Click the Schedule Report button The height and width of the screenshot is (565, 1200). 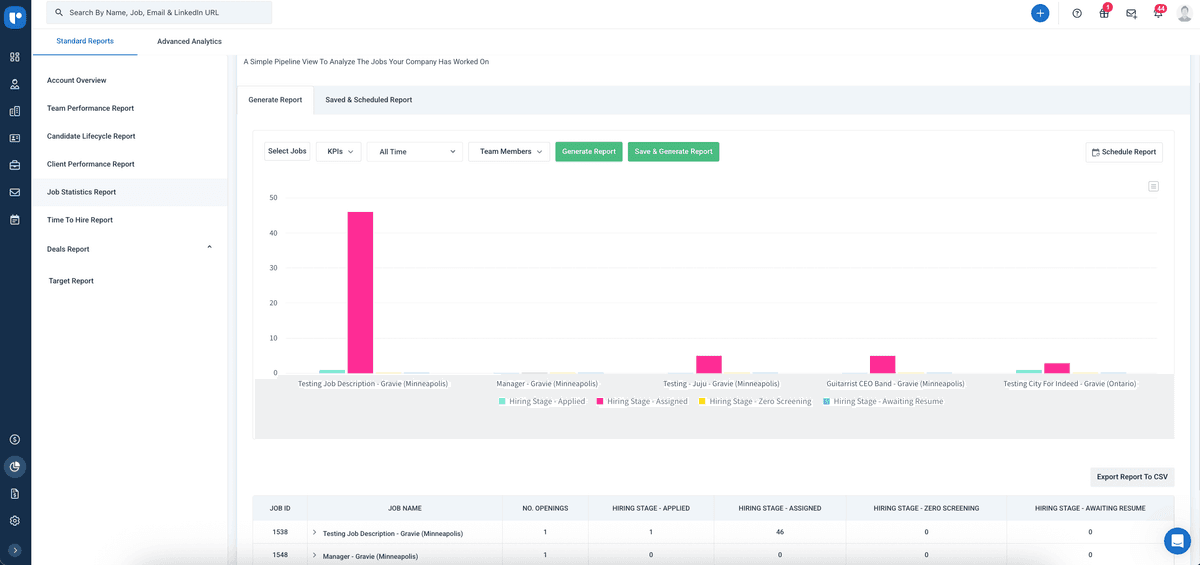1123,152
